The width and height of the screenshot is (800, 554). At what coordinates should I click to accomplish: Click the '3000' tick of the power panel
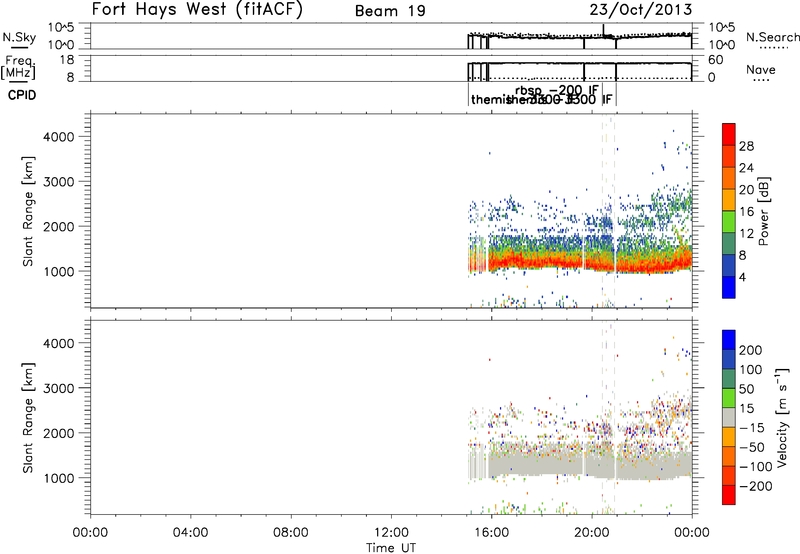tap(58, 182)
